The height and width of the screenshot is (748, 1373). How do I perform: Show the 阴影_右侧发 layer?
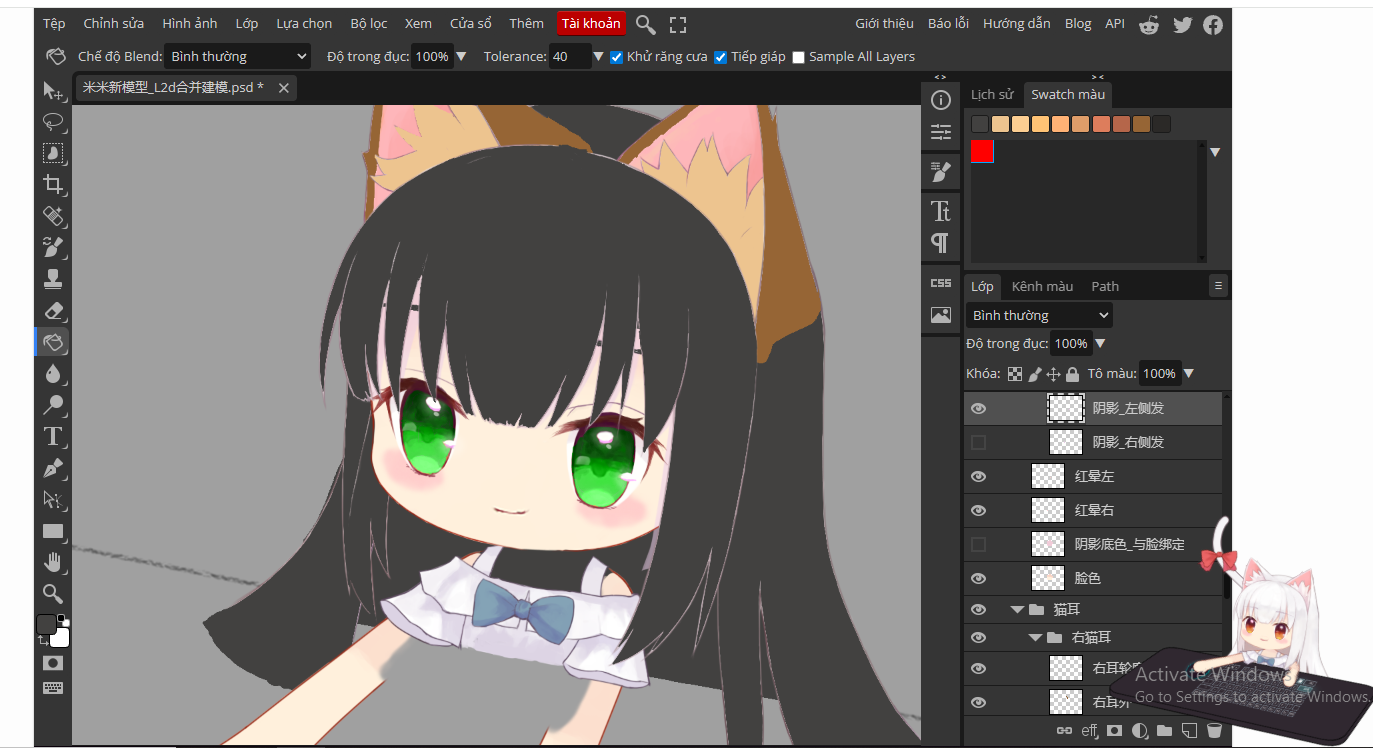click(978, 442)
